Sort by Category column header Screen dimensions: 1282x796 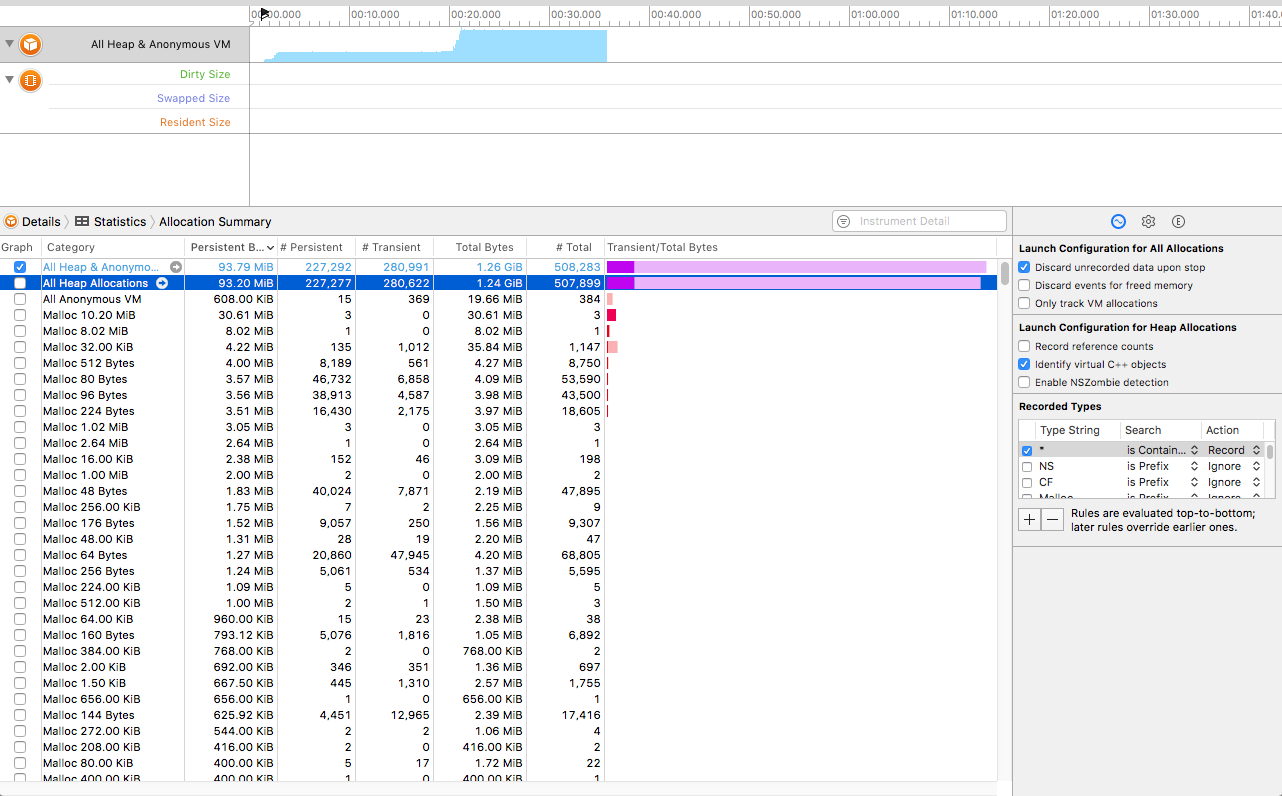[113, 247]
